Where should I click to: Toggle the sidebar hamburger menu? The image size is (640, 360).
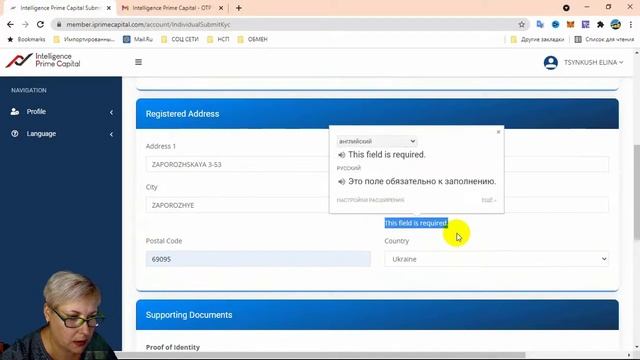[138, 62]
